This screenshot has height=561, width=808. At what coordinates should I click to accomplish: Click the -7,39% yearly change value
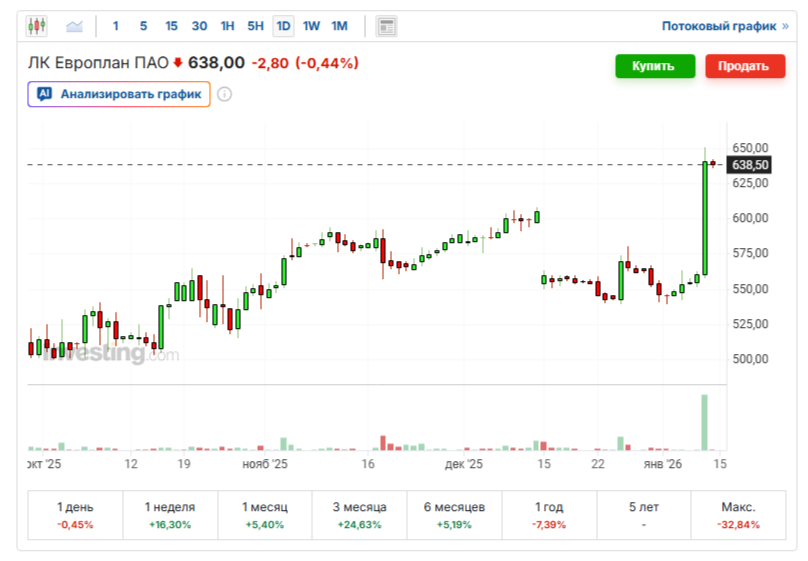549,525
